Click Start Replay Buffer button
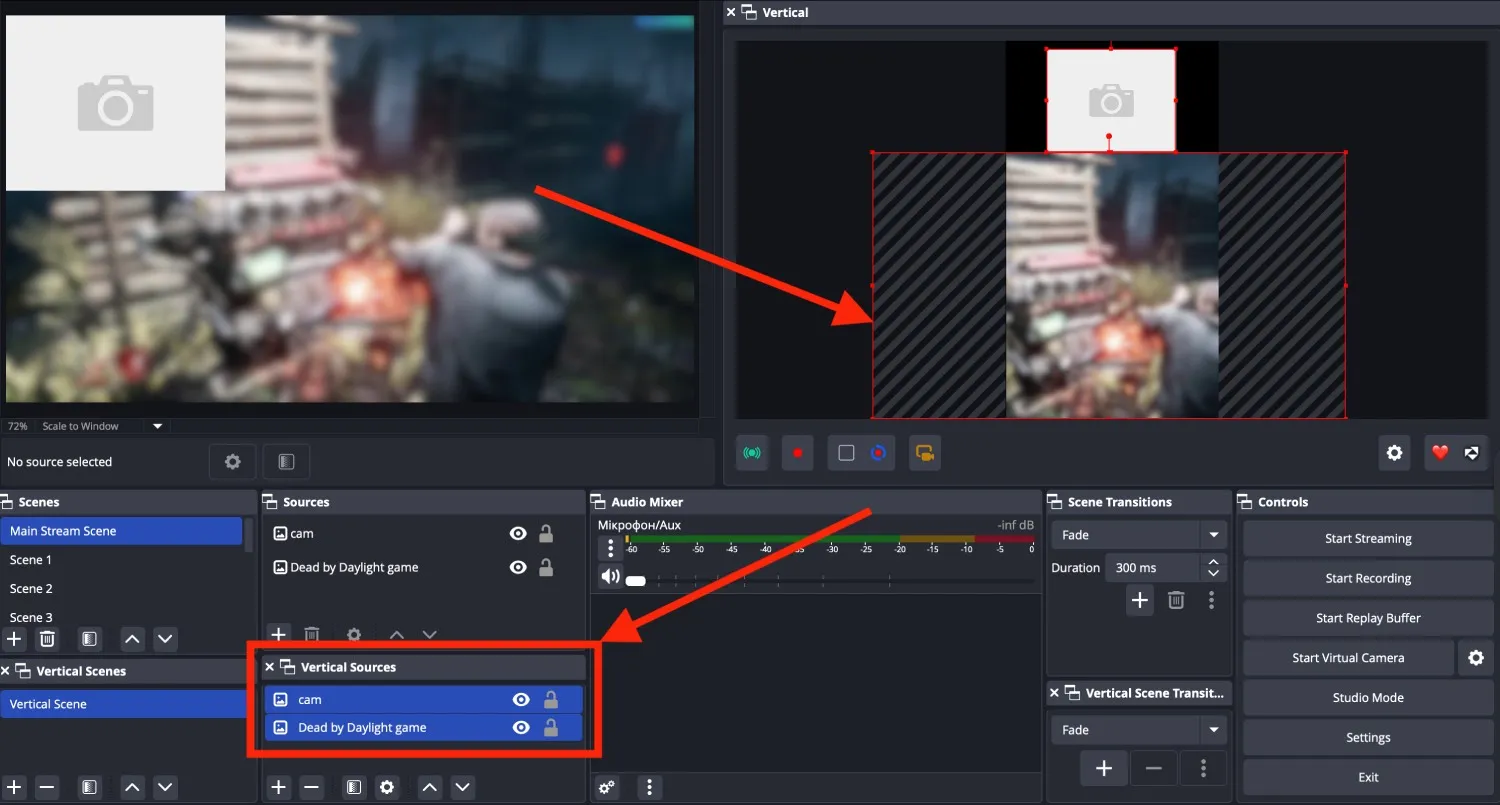Image resolution: width=1500 pixels, height=805 pixels. (1368, 618)
